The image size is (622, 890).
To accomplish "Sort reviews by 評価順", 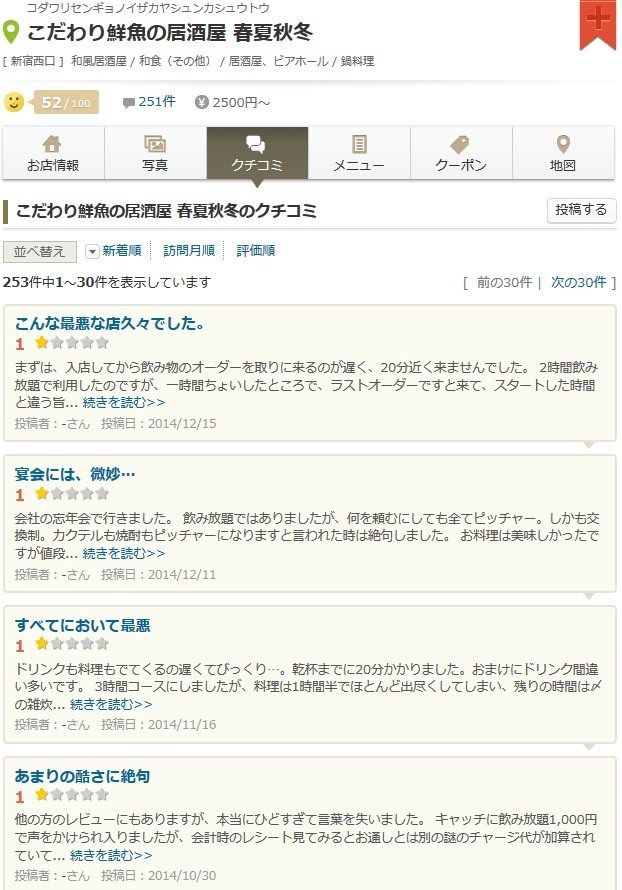I will point(256,251).
